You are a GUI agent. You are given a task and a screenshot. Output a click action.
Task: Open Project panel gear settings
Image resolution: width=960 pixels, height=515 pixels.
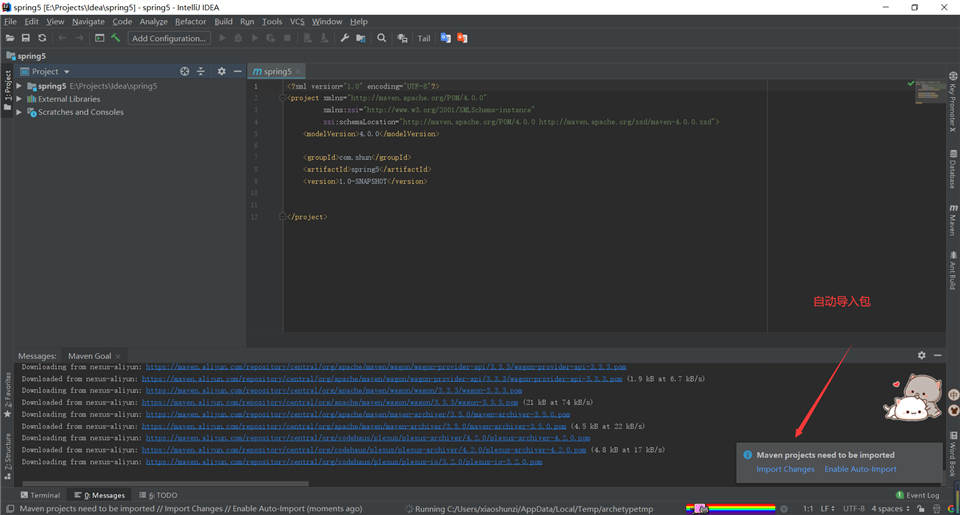(222, 72)
